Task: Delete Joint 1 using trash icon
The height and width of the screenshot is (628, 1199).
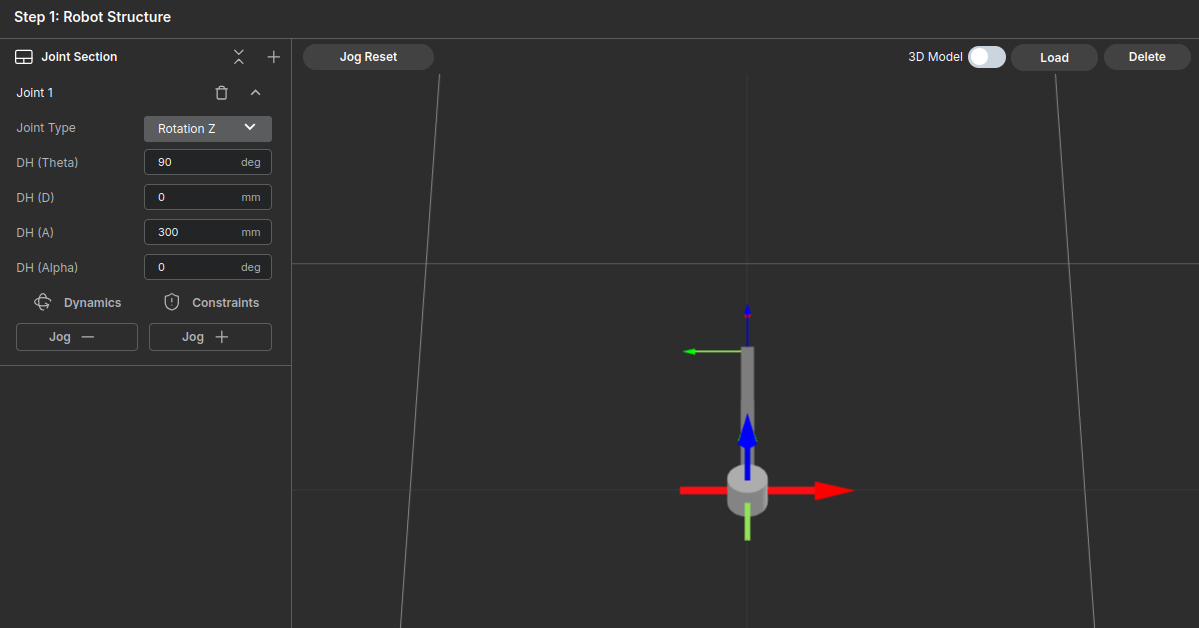Action: [222, 93]
